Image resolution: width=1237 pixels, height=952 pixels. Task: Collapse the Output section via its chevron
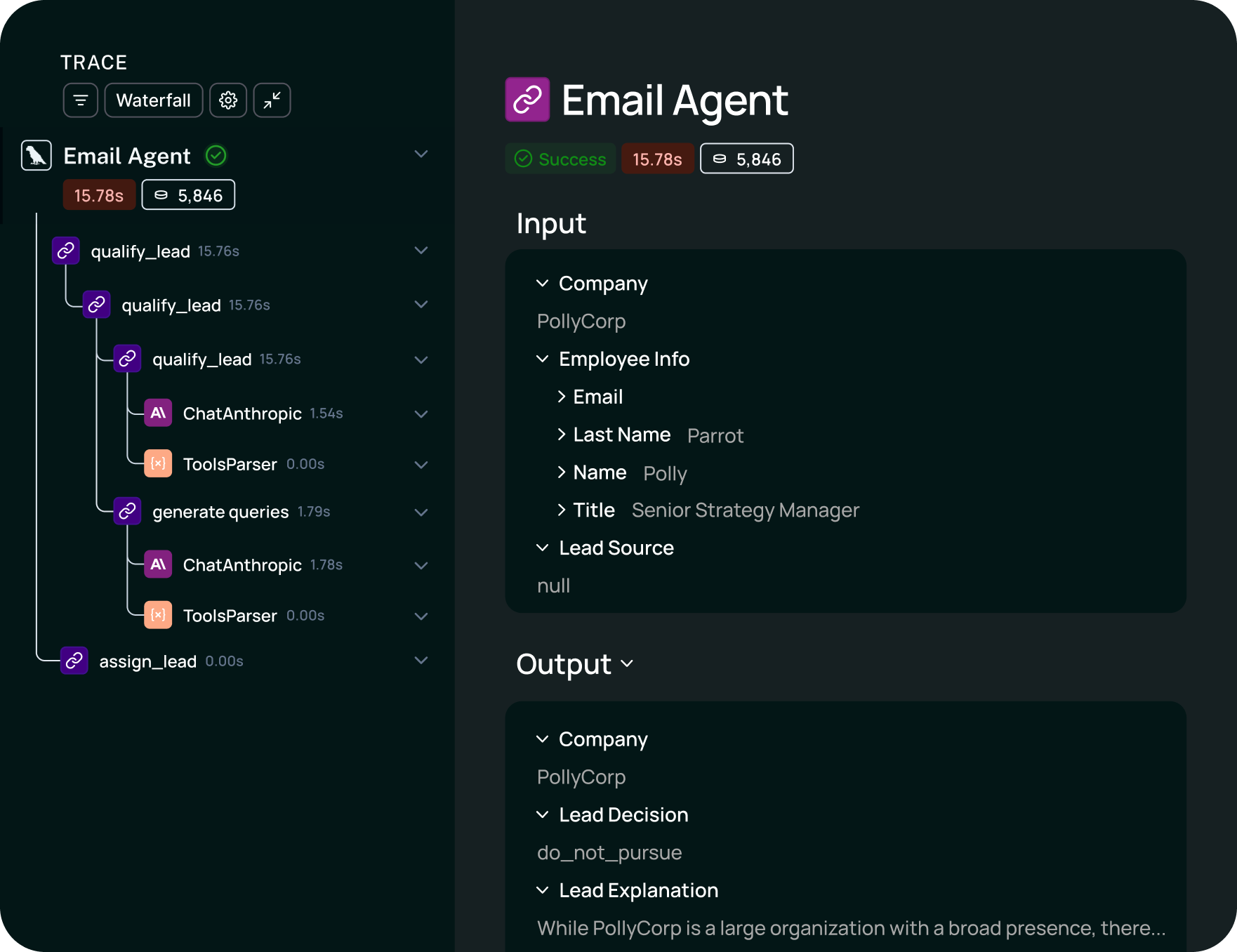628,665
